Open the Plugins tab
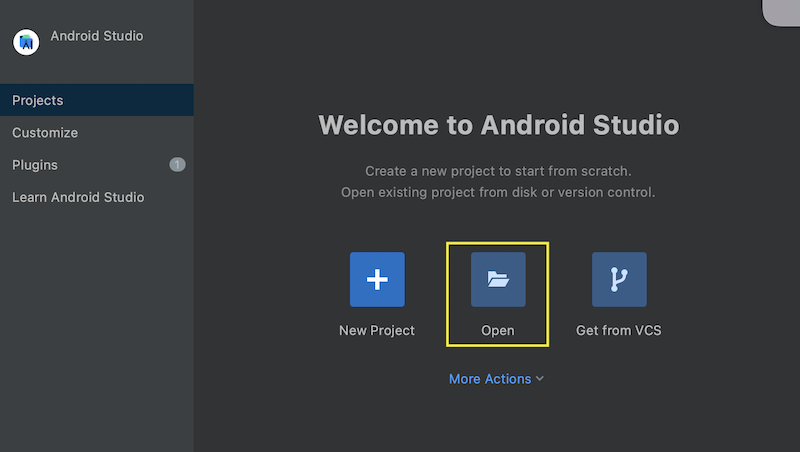The width and height of the screenshot is (800, 452). coord(96,165)
